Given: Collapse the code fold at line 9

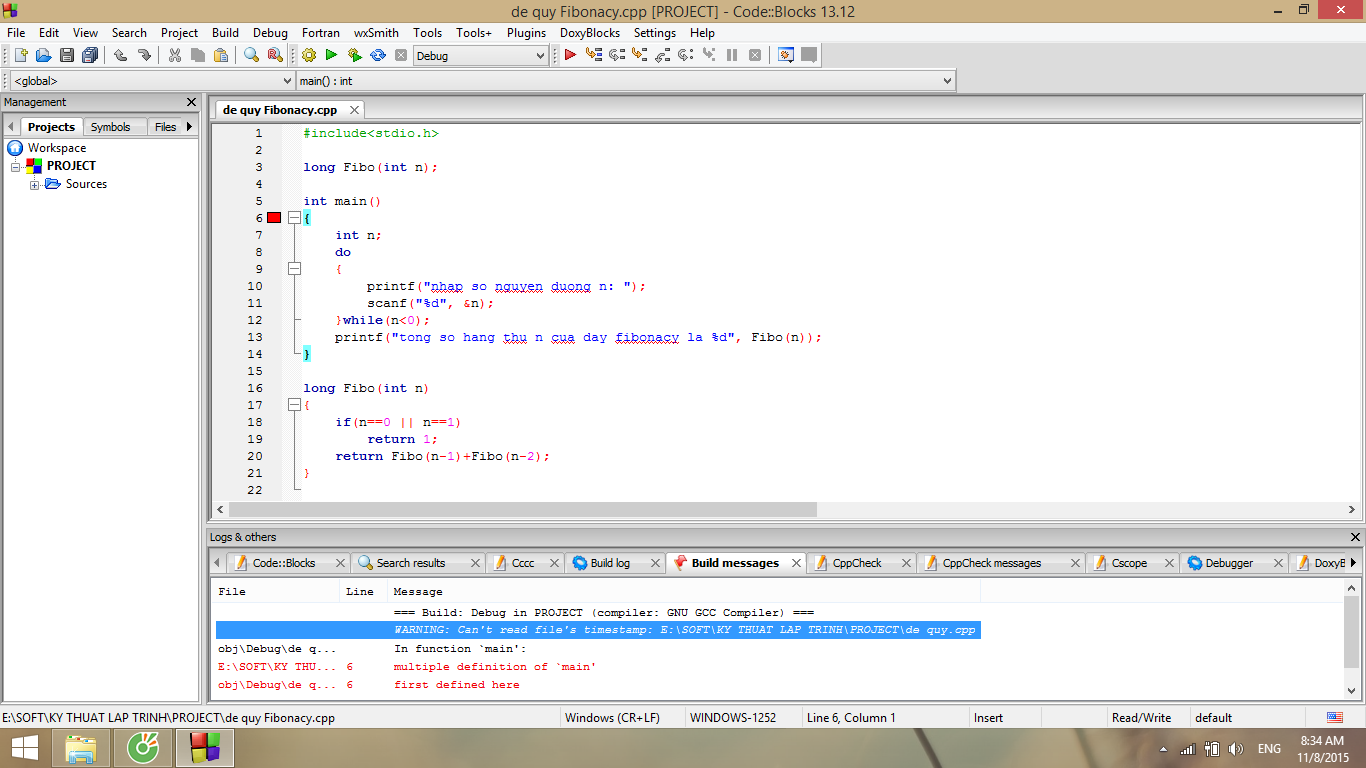Looking at the screenshot, I should (294, 269).
